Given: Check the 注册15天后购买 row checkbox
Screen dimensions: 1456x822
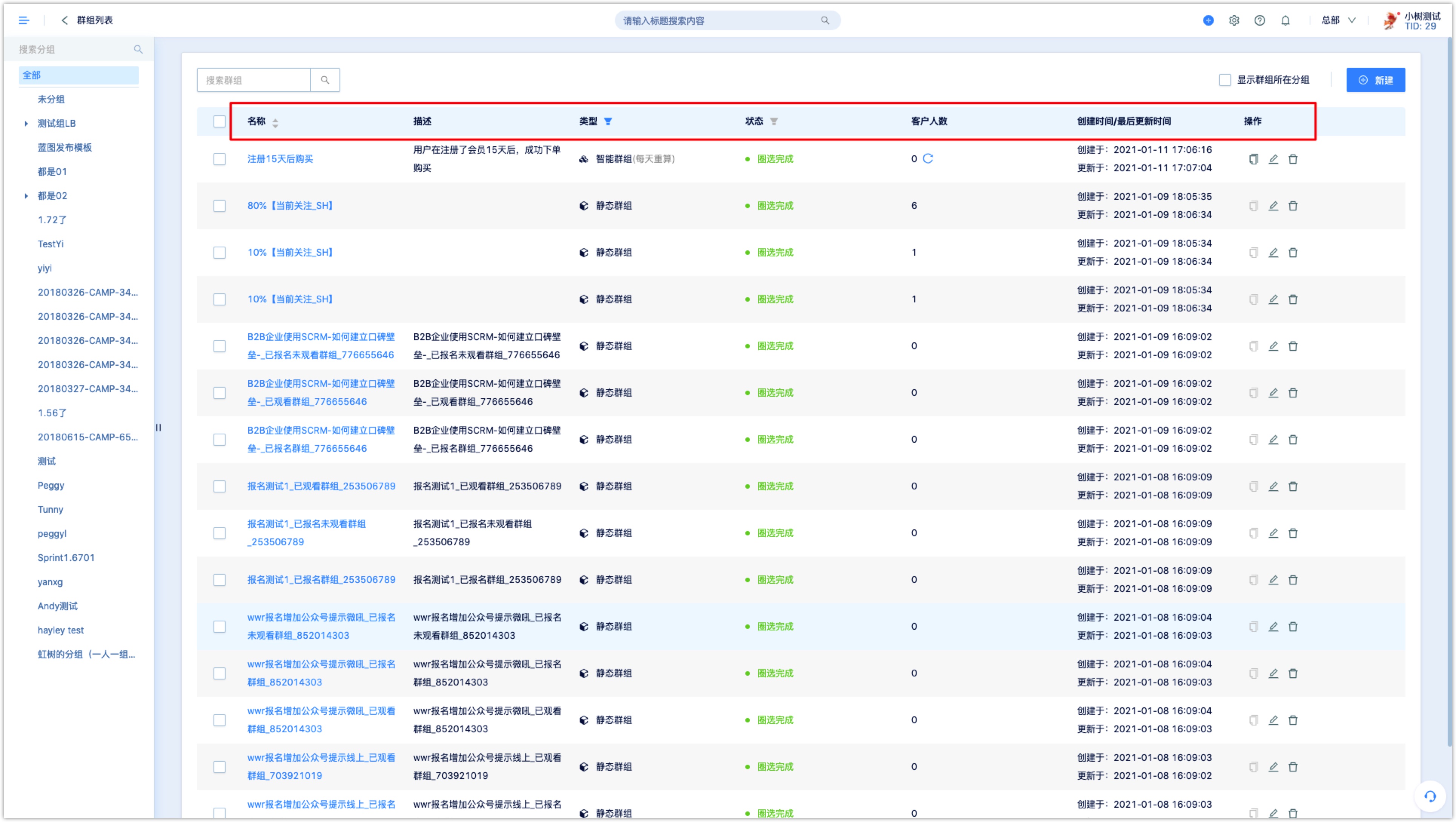Looking at the screenshot, I should 219,159.
